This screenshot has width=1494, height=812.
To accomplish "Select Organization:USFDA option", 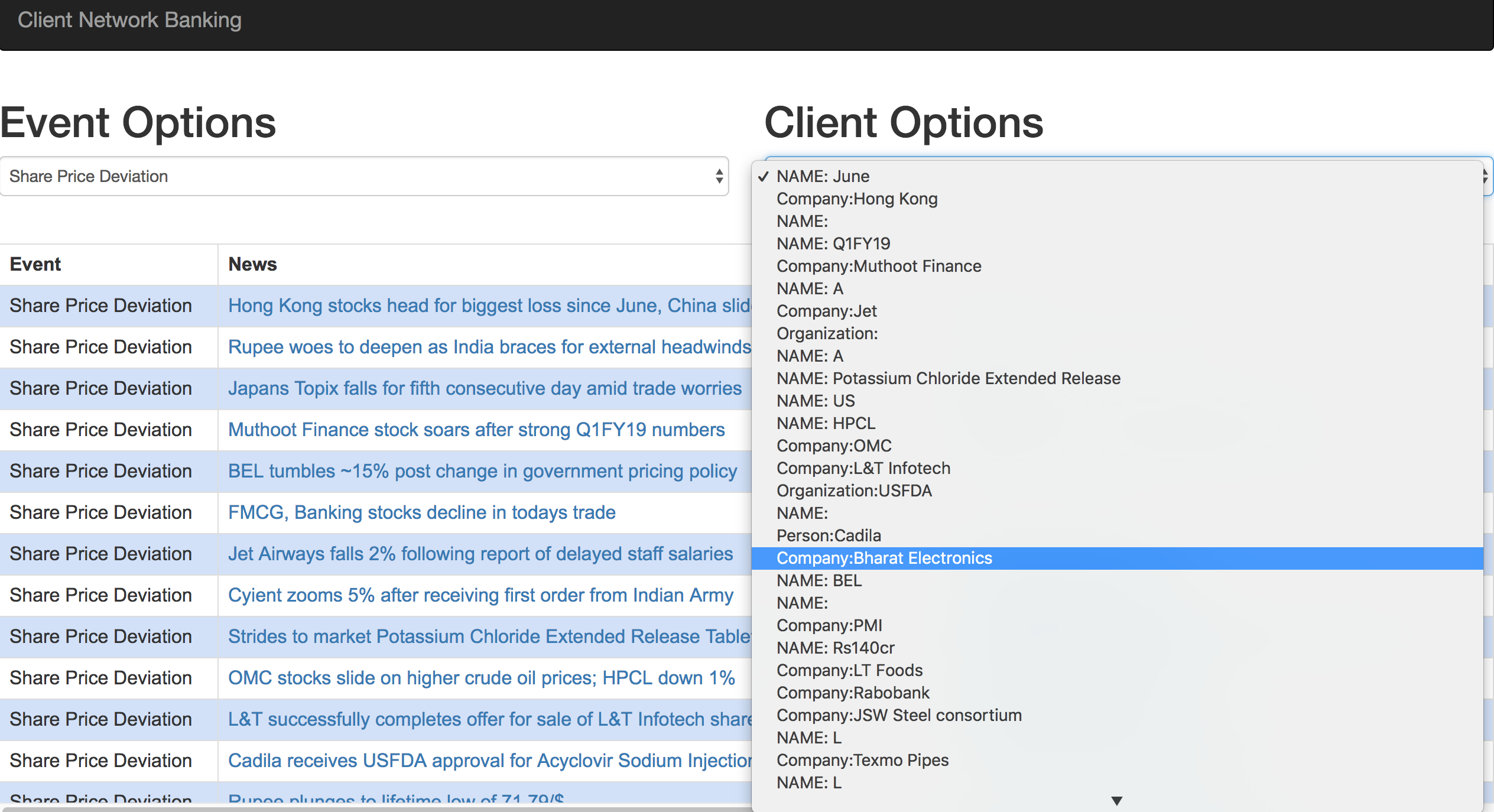I will coord(854,491).
